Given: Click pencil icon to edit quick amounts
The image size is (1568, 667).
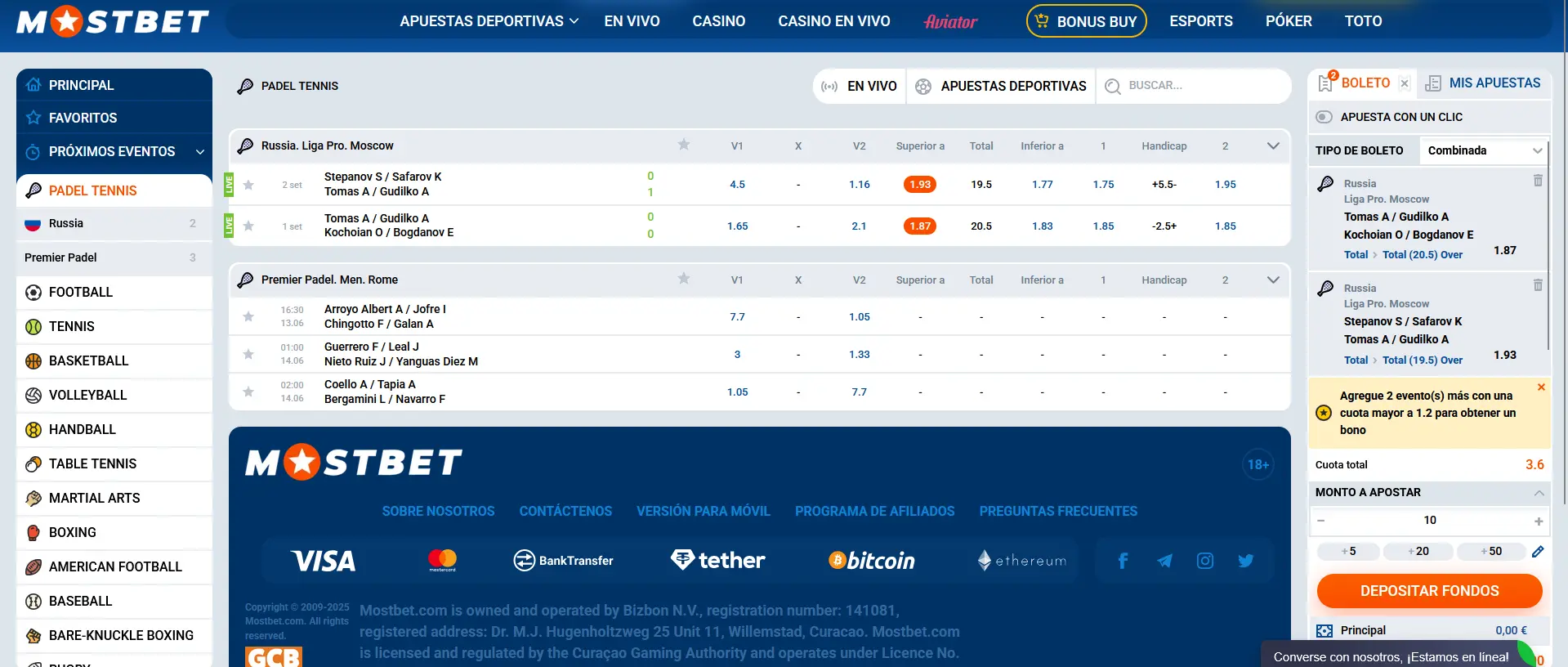Looking at the screenshot, I should tap(1538, 552).
